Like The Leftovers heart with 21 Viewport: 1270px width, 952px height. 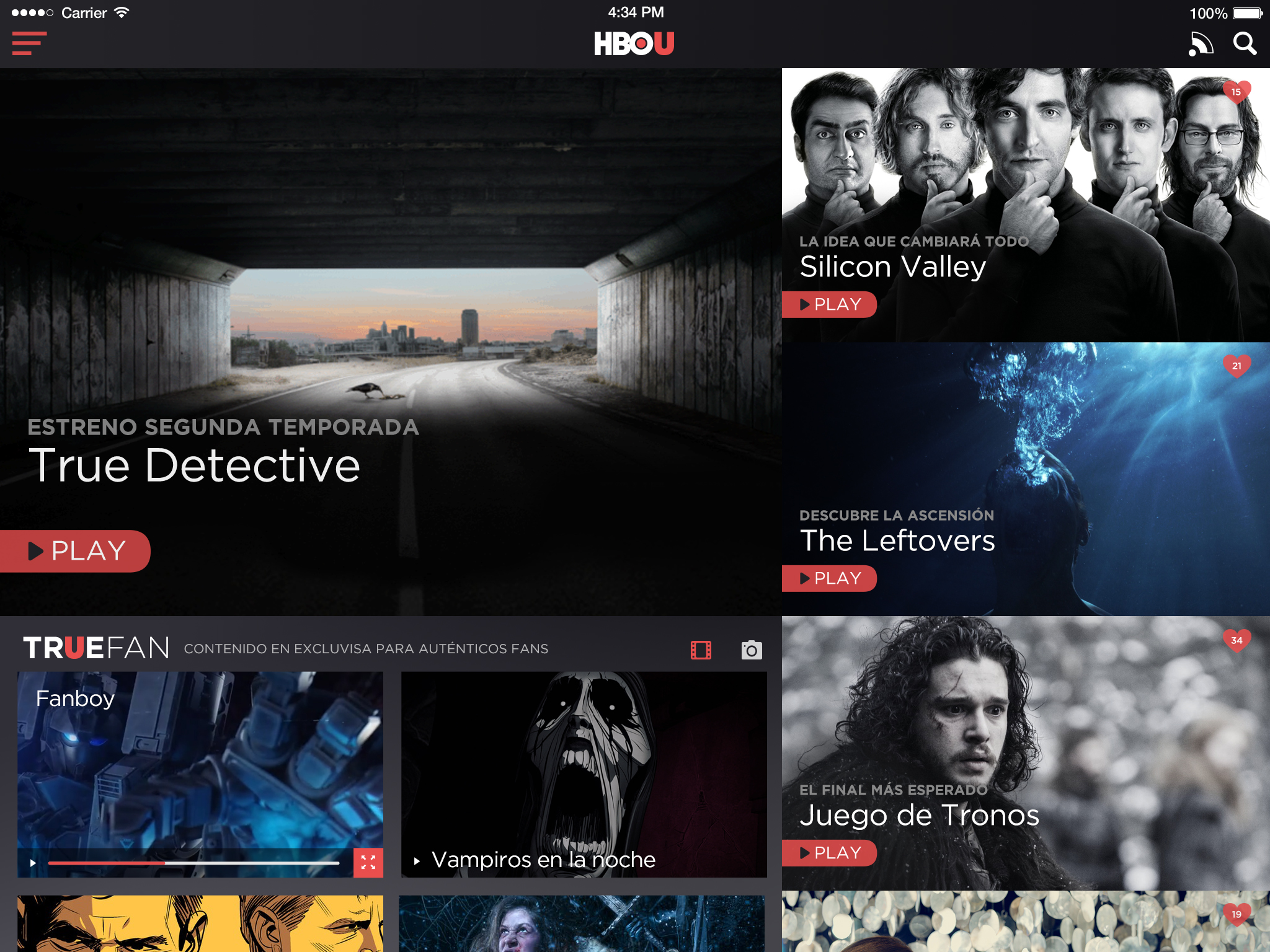[1237, 366]
